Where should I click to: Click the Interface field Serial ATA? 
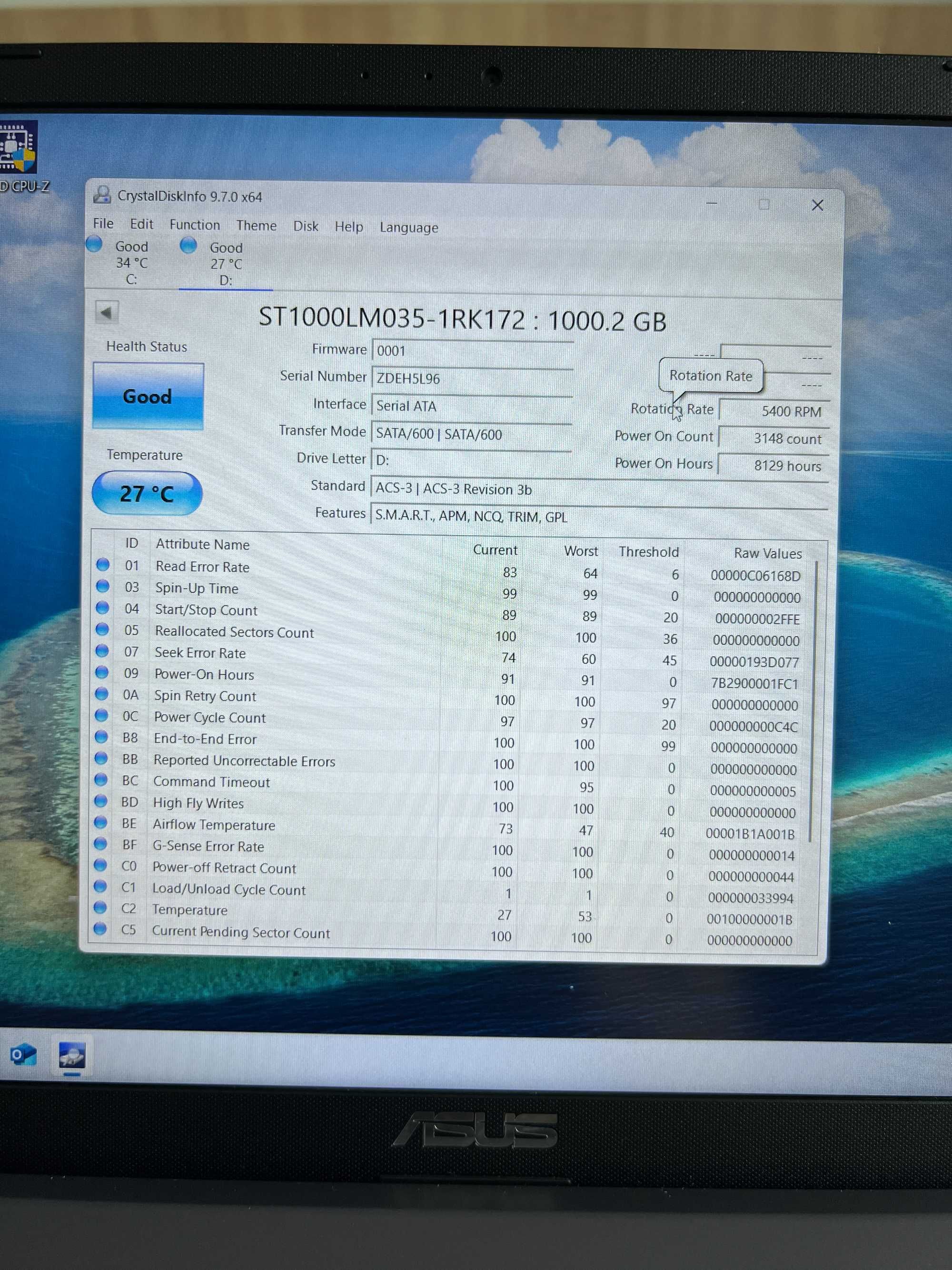pos(472,406)
